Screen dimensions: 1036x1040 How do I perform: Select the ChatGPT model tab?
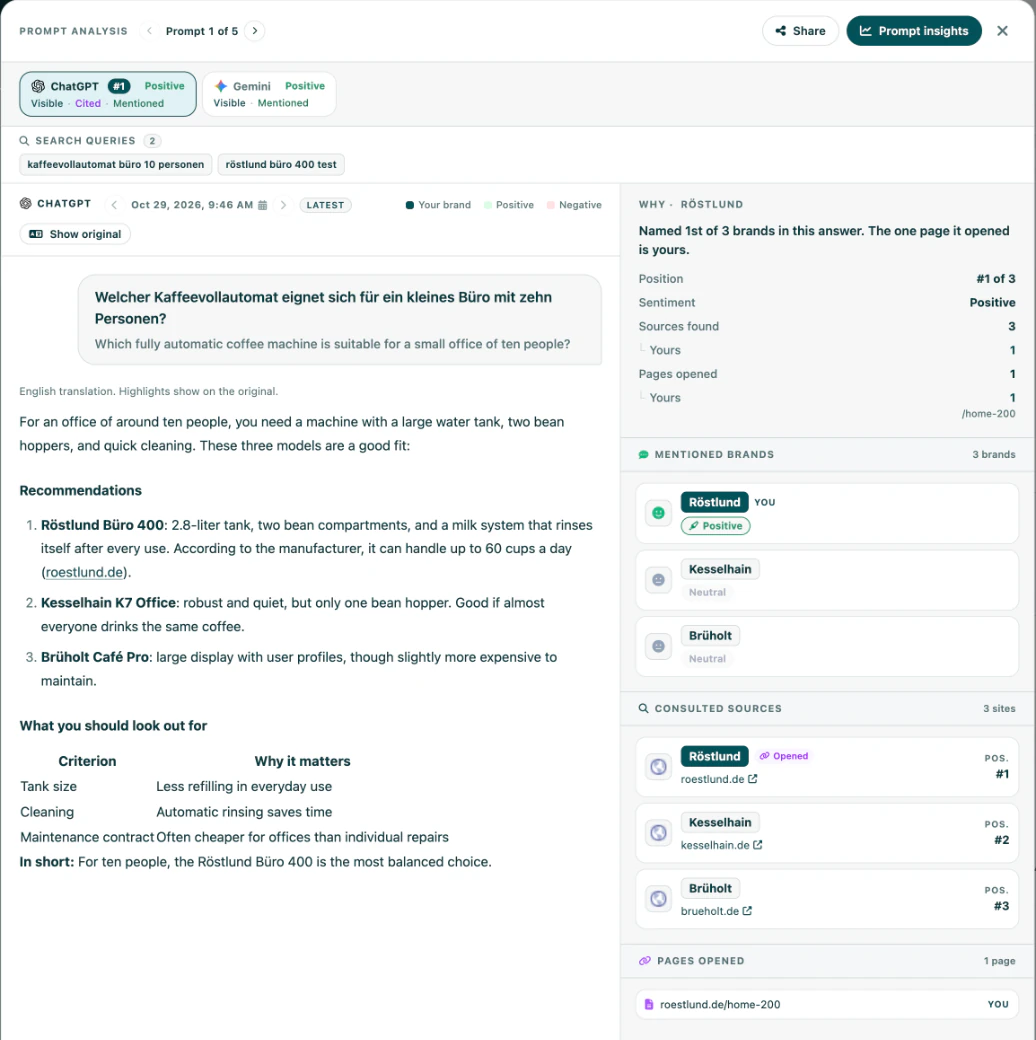[108, 94]
